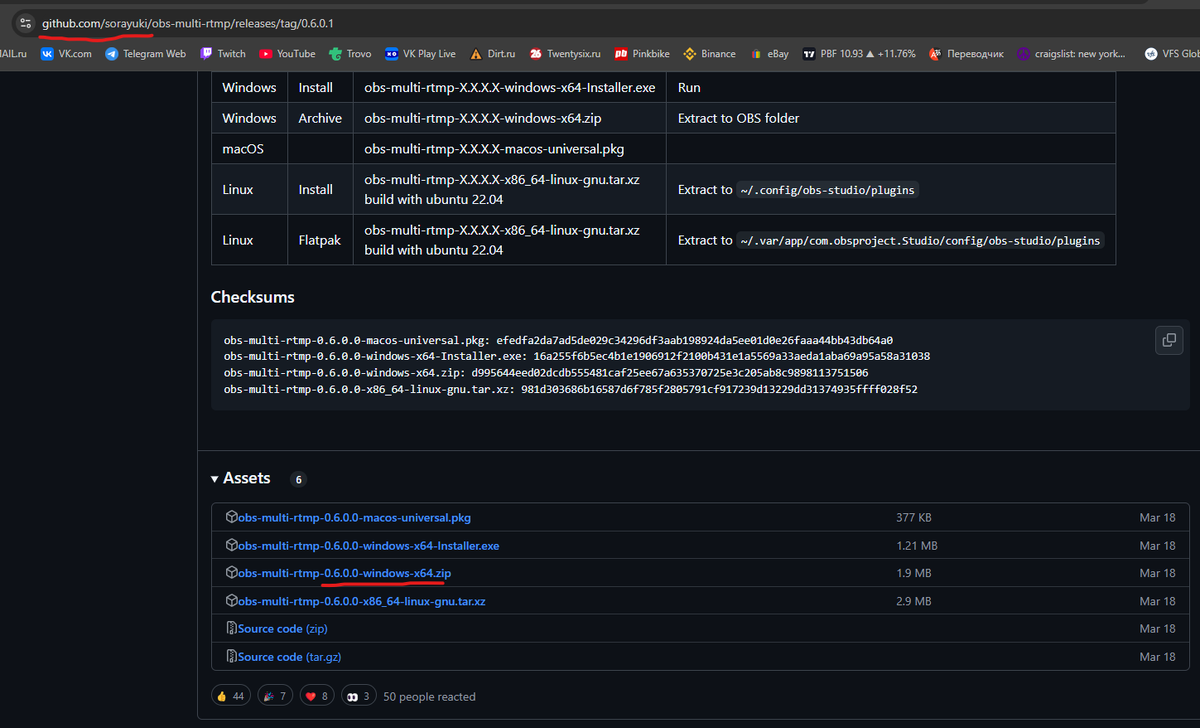This screenshot has width=1200, height=728.
Task: React with thumbs up (44)
Action: [x=229, y=696]
